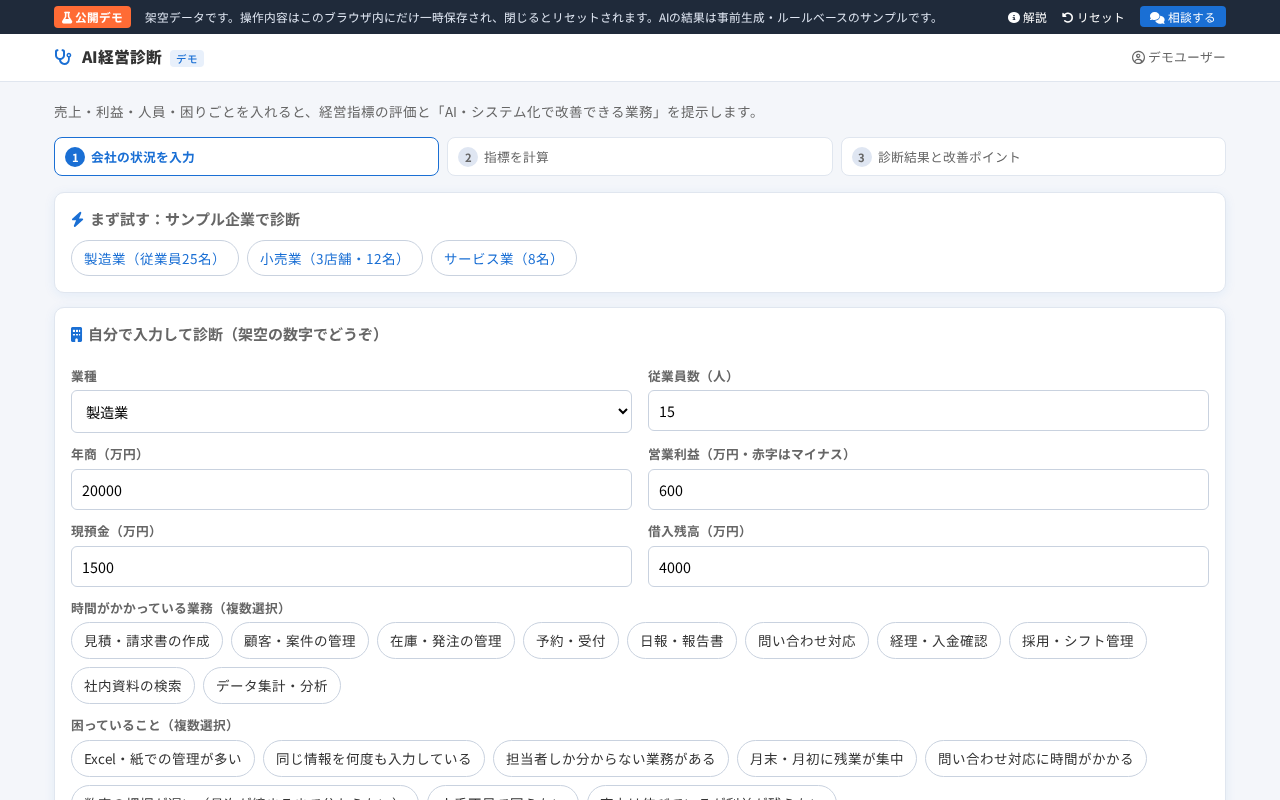Open the デモユーザー account menu
This screenshot has width=1280, height=800.
pyautogui.click(x=1179, y=57)
